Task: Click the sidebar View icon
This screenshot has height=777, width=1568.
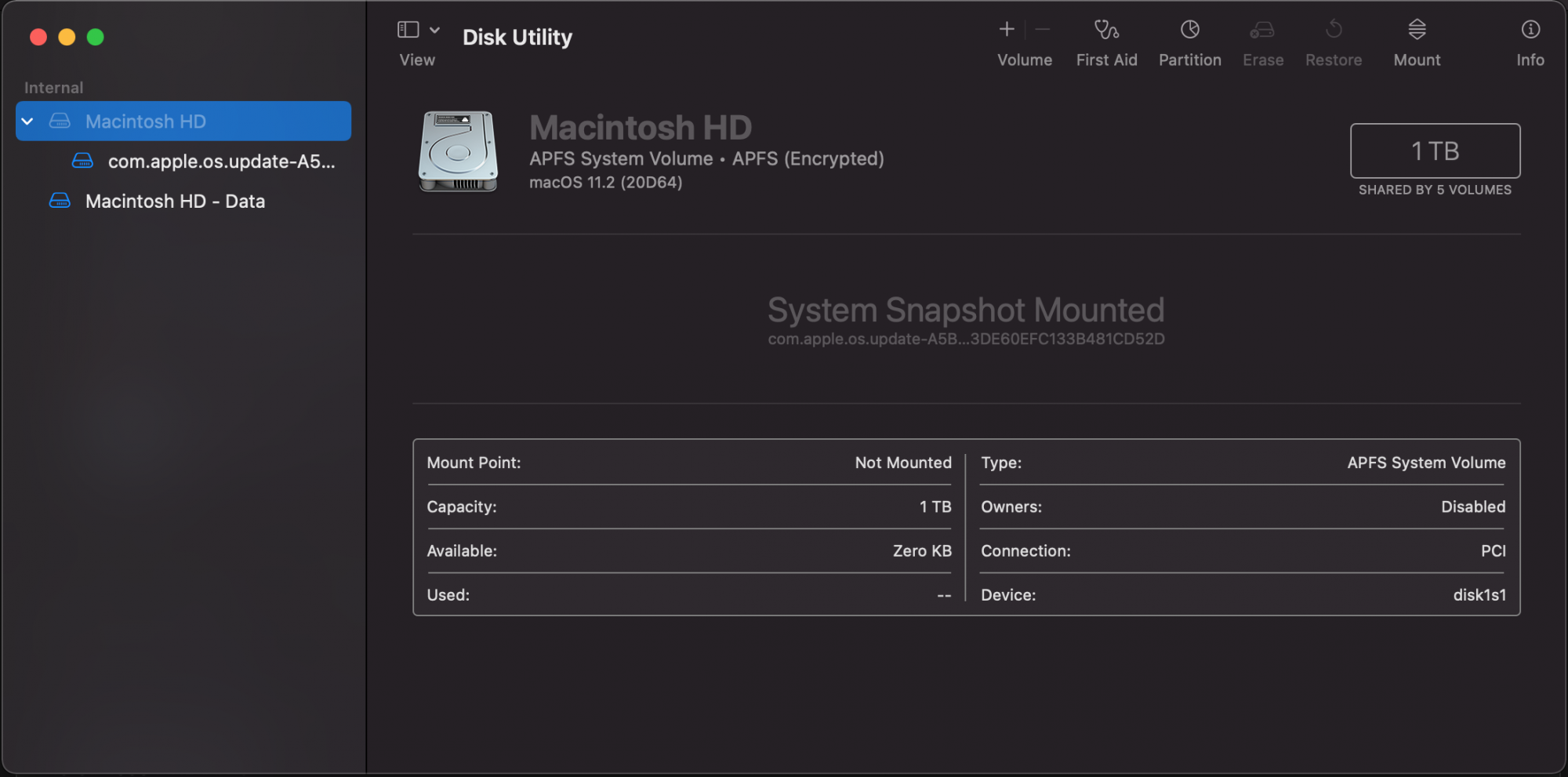Action: point(408,30)
